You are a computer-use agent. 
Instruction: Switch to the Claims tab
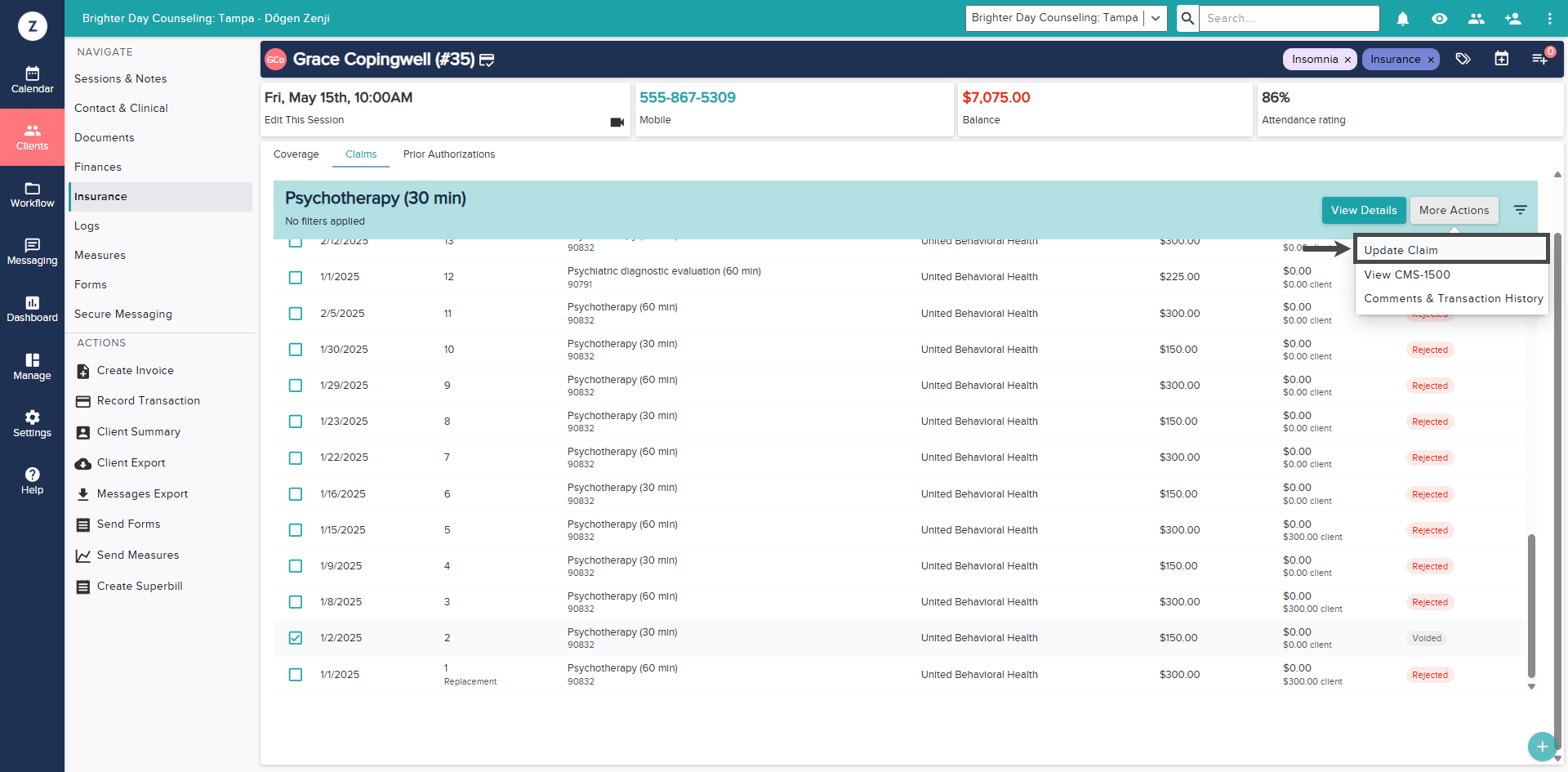tap(361, 154)
